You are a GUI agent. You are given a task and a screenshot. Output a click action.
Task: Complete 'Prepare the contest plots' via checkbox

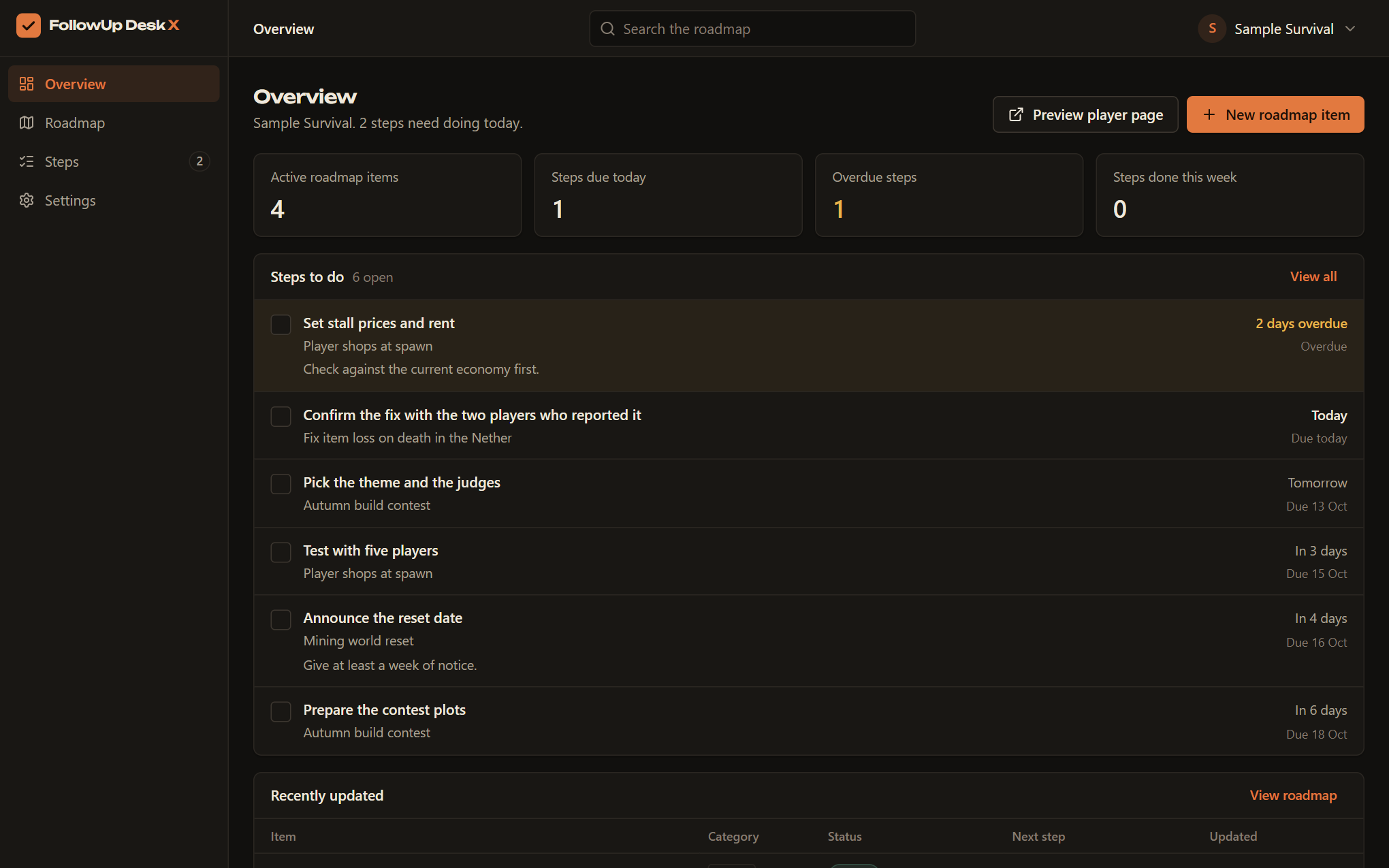[281, 711]
